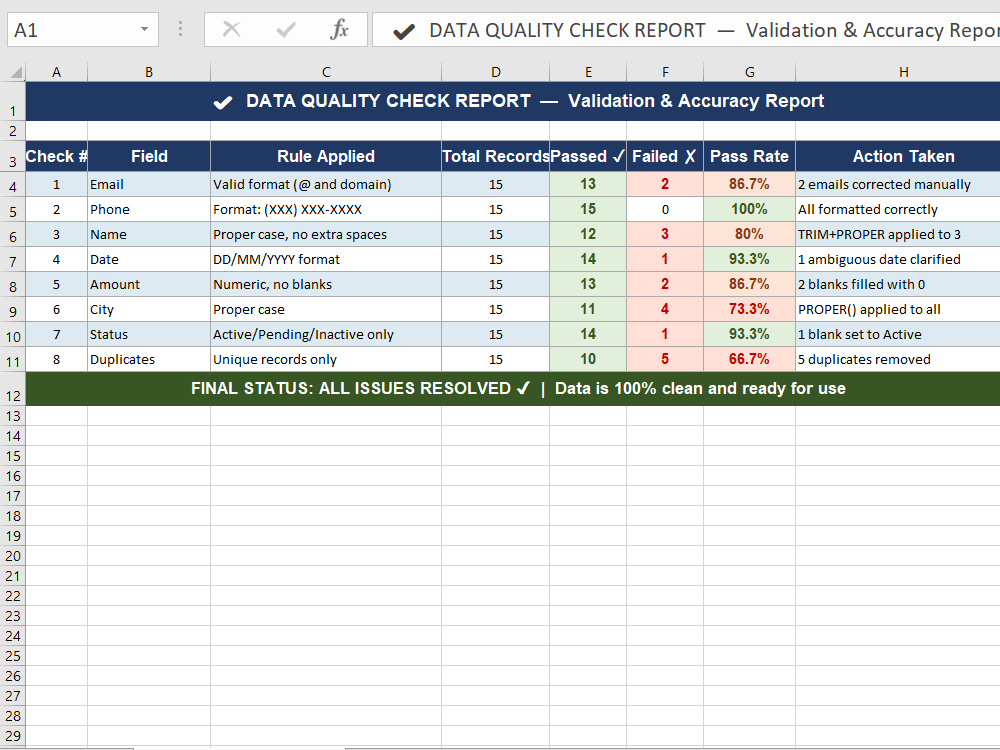Select column B header

click(x=149, y=72)
